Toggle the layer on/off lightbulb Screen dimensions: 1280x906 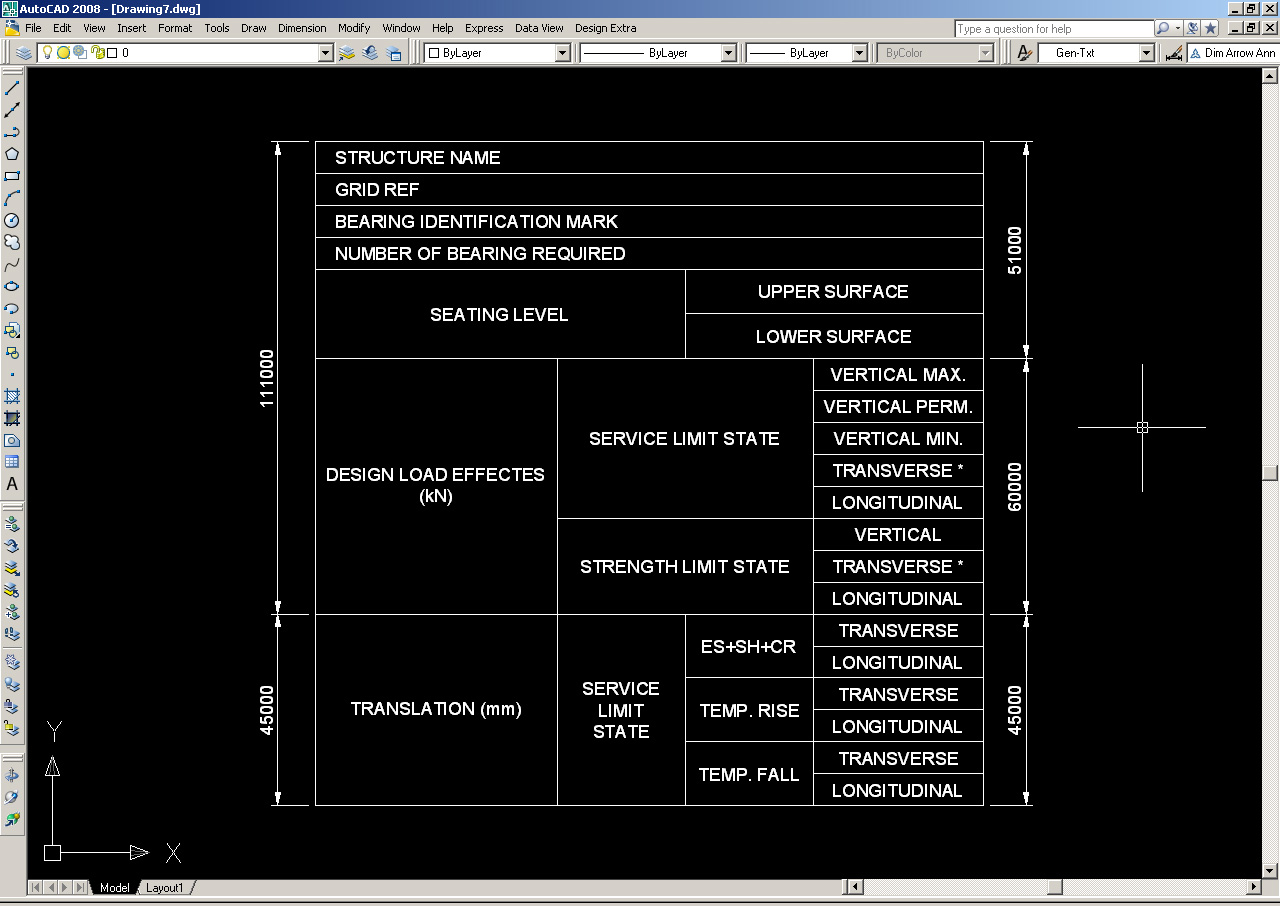pos(48,53)
